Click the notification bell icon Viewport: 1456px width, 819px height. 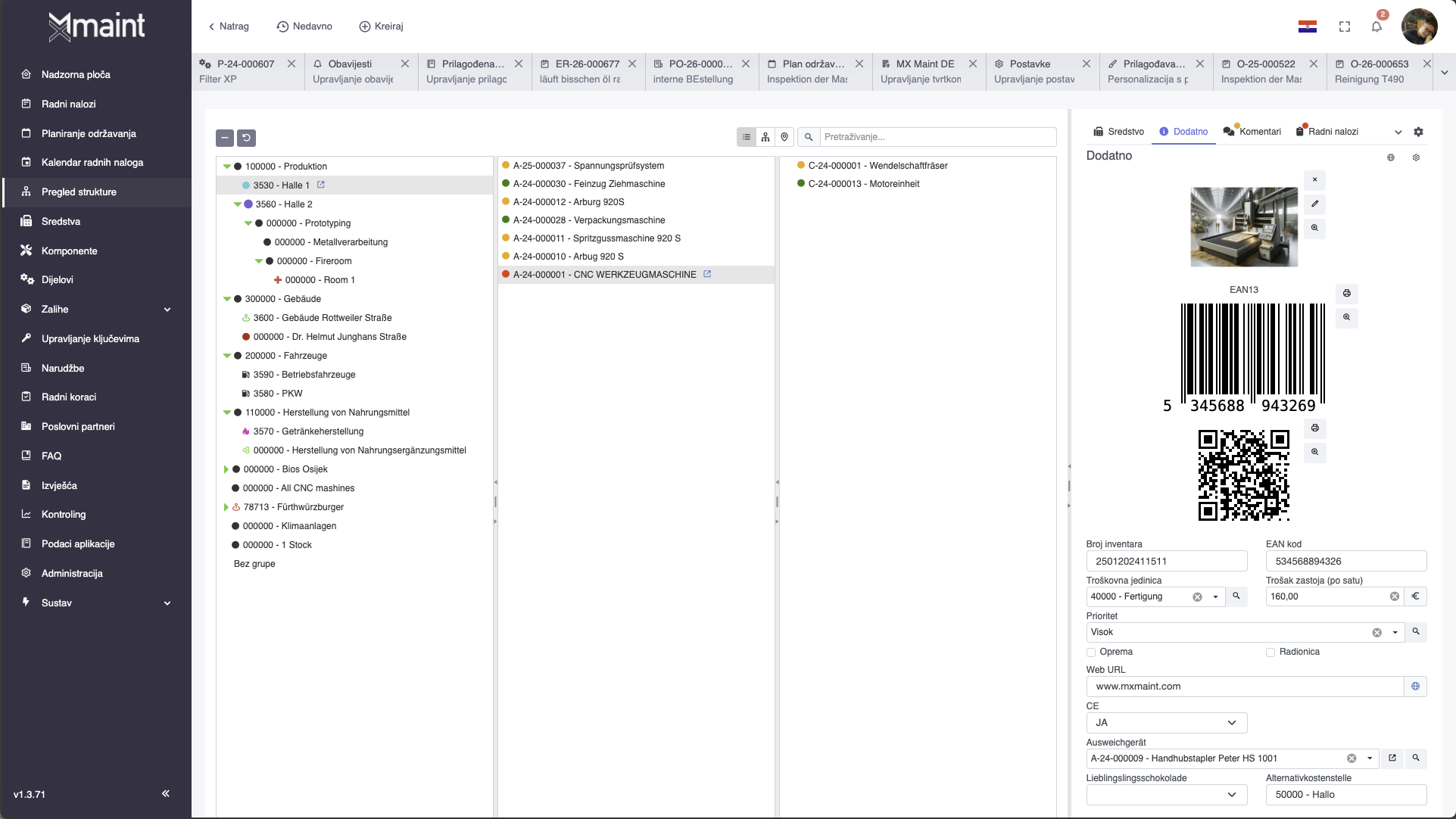pos(1376,26)
